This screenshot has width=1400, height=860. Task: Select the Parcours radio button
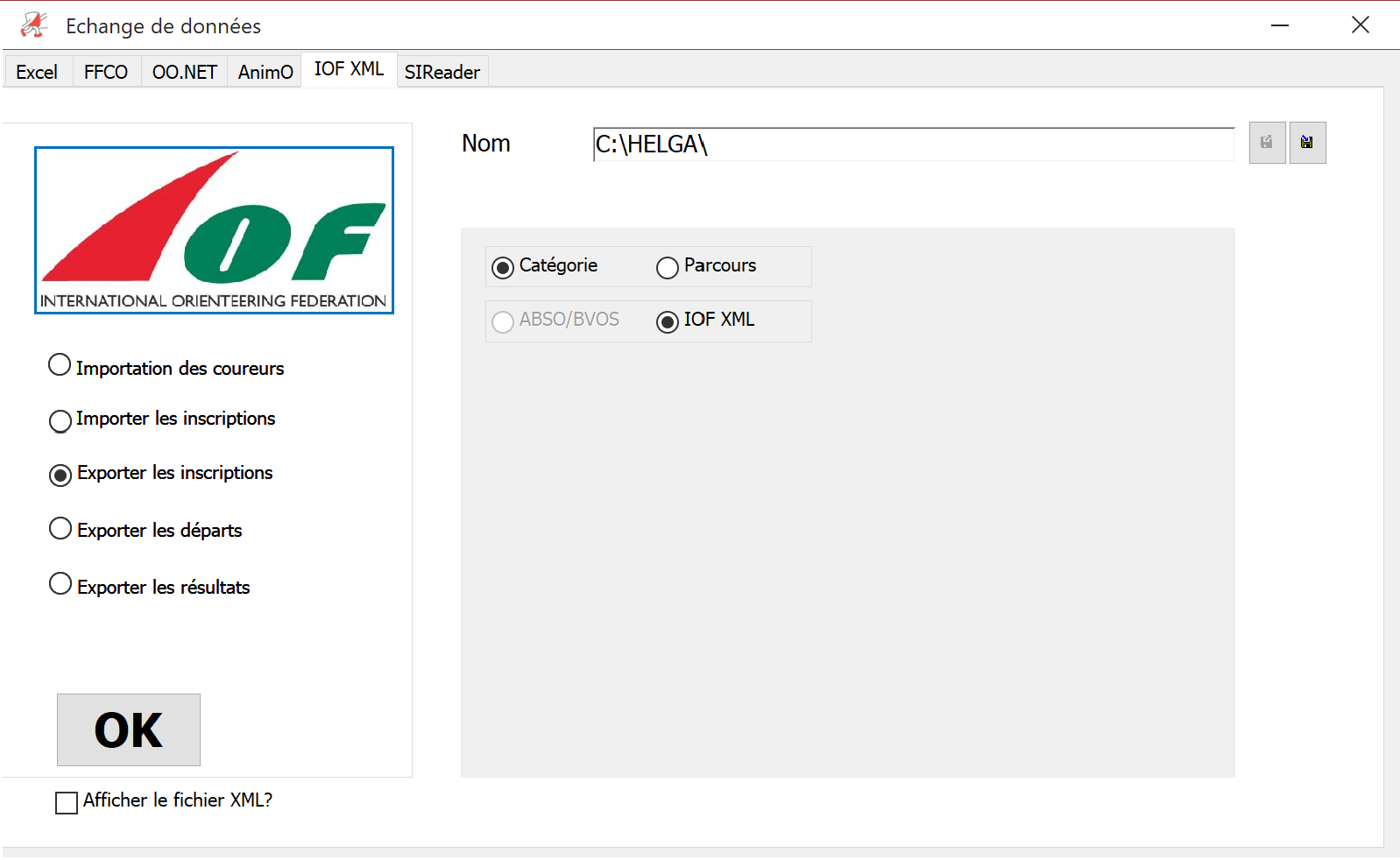click(x=668, y=268)
